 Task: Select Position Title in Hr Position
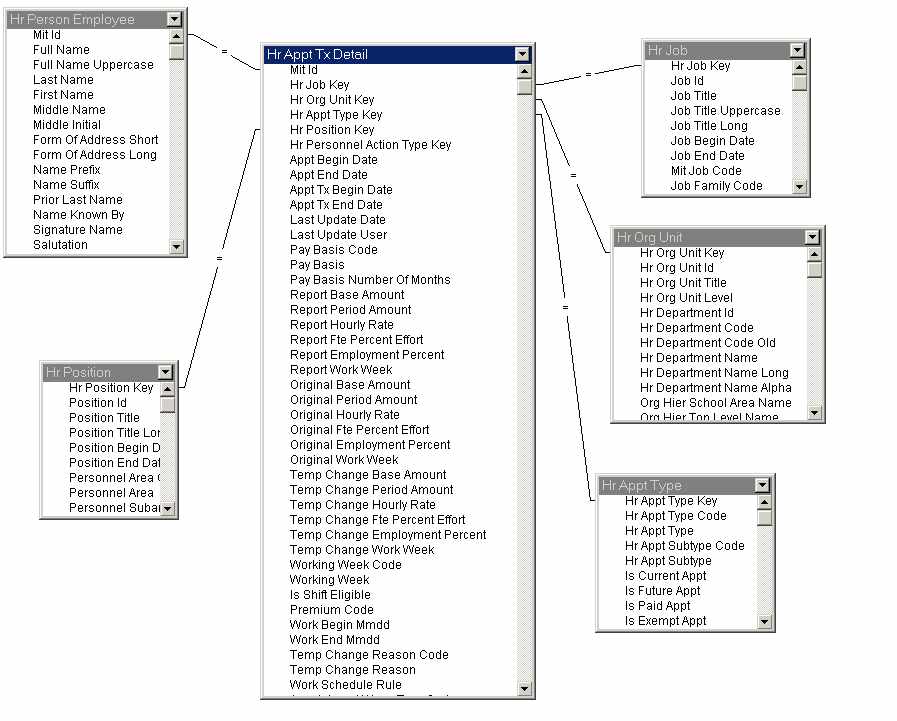point(104,418)
